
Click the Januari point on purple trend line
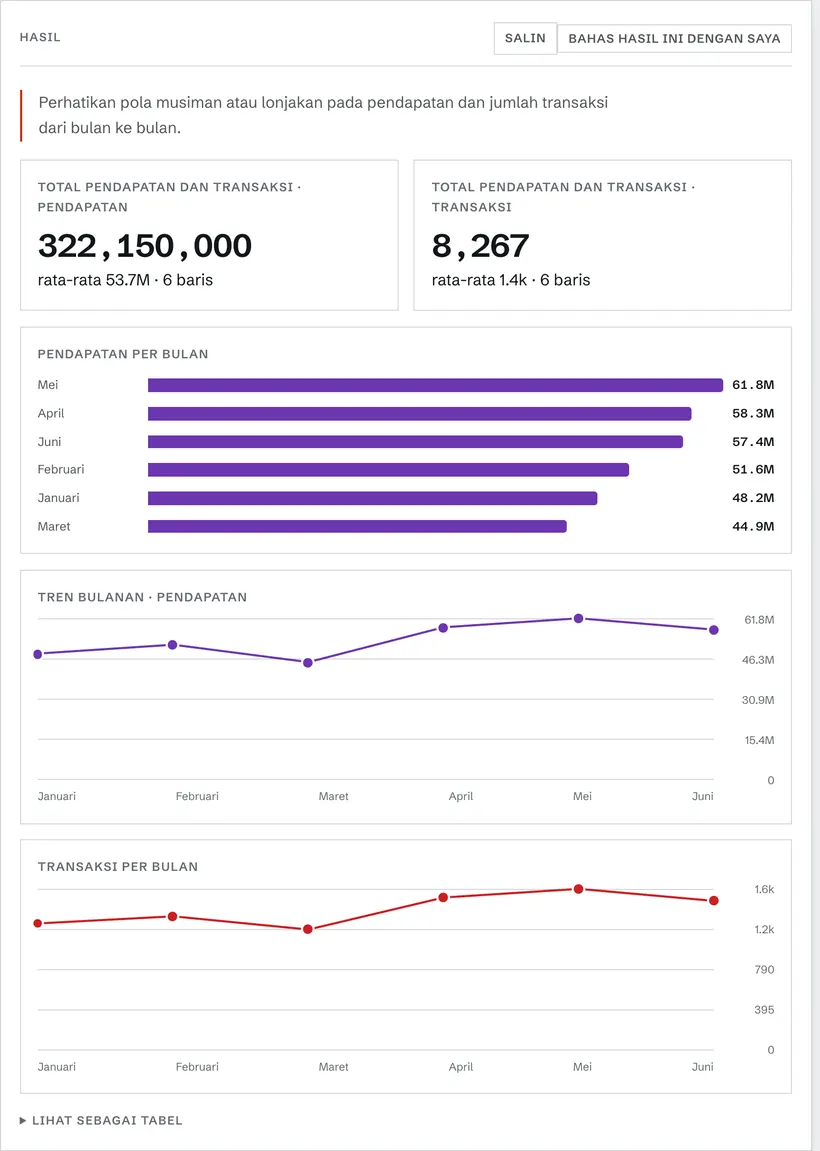tap(38, 654)
